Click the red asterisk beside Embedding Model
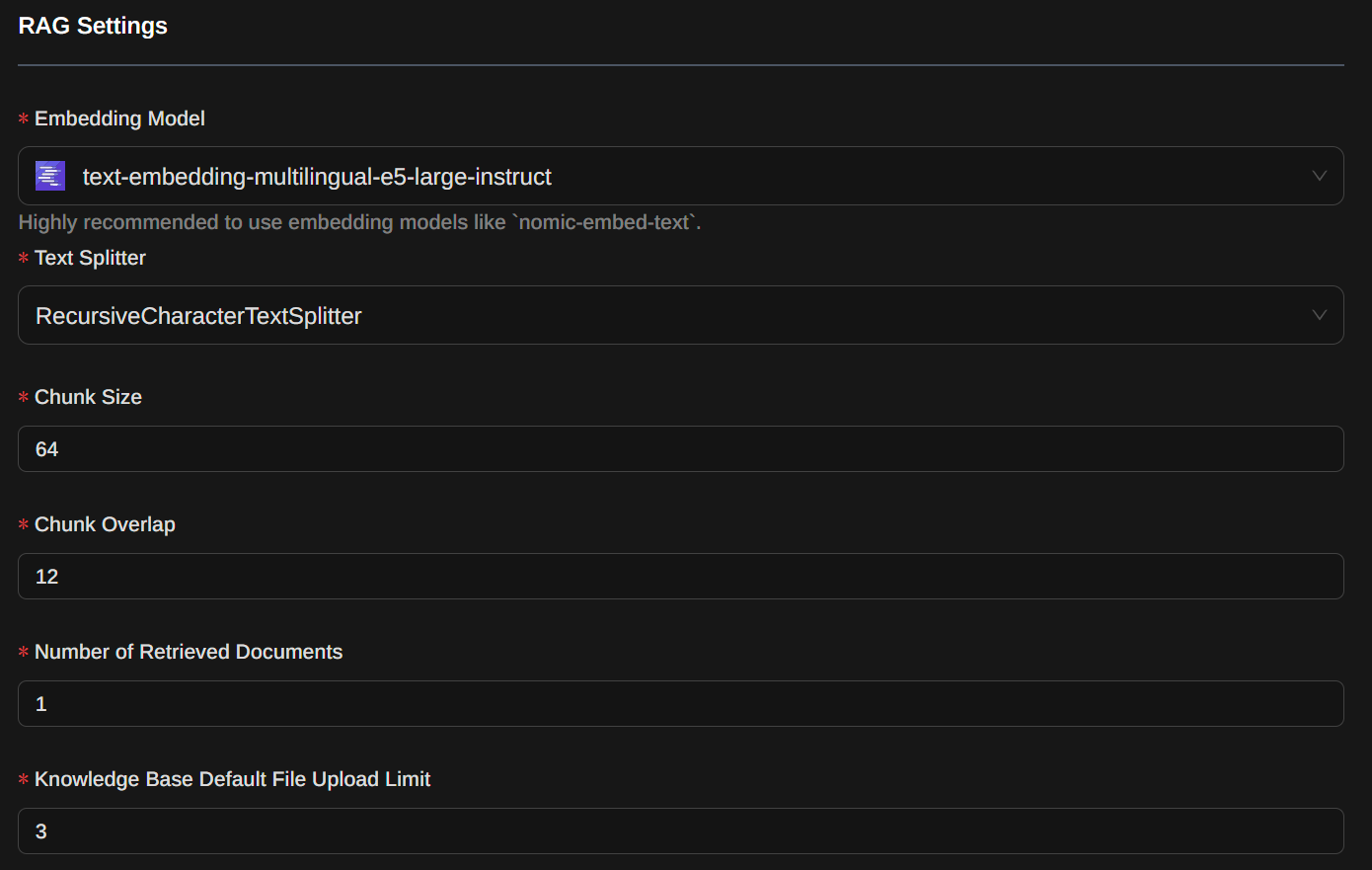This screenshot has width=1372, height=870. [24, 119]
